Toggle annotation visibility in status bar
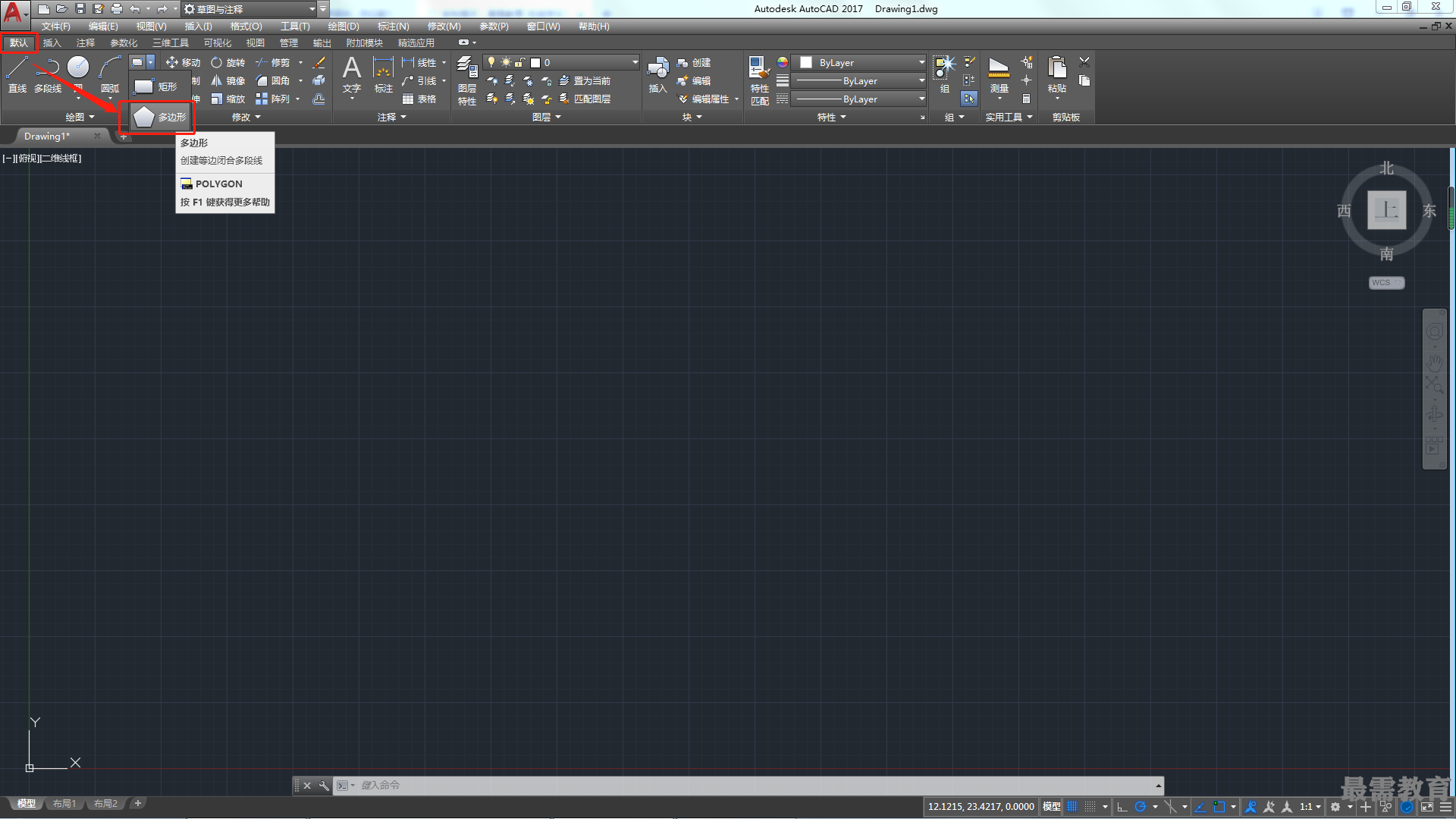 click(1251, 807)
